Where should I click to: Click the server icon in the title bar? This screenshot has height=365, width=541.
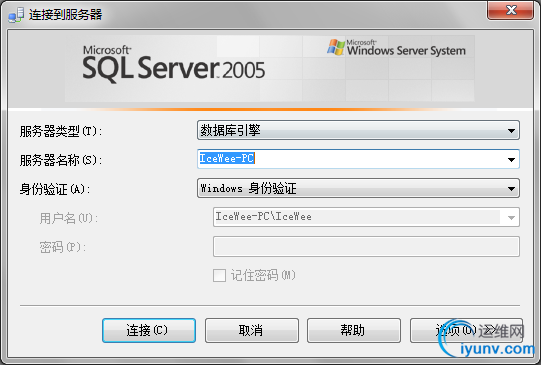(16, 15)
